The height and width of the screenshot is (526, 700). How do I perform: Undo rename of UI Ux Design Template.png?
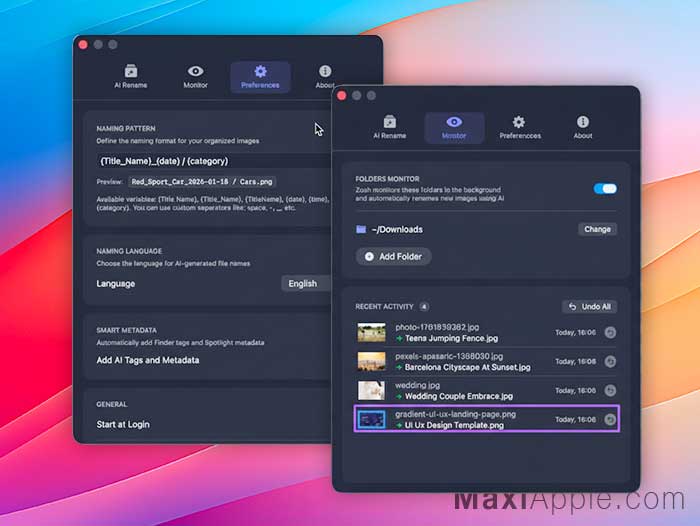[610, 419]
